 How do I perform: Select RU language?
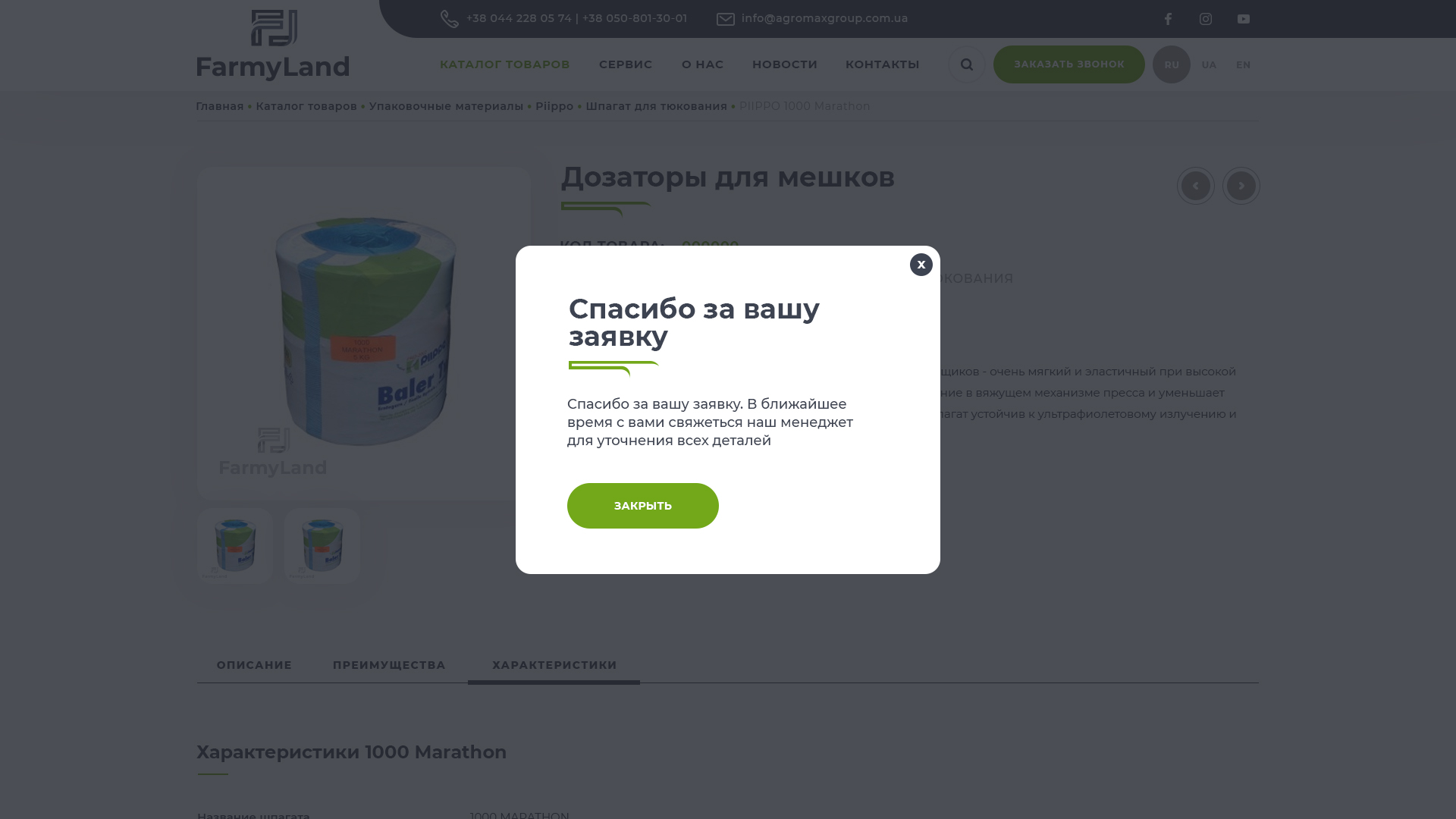[1172, 64]
